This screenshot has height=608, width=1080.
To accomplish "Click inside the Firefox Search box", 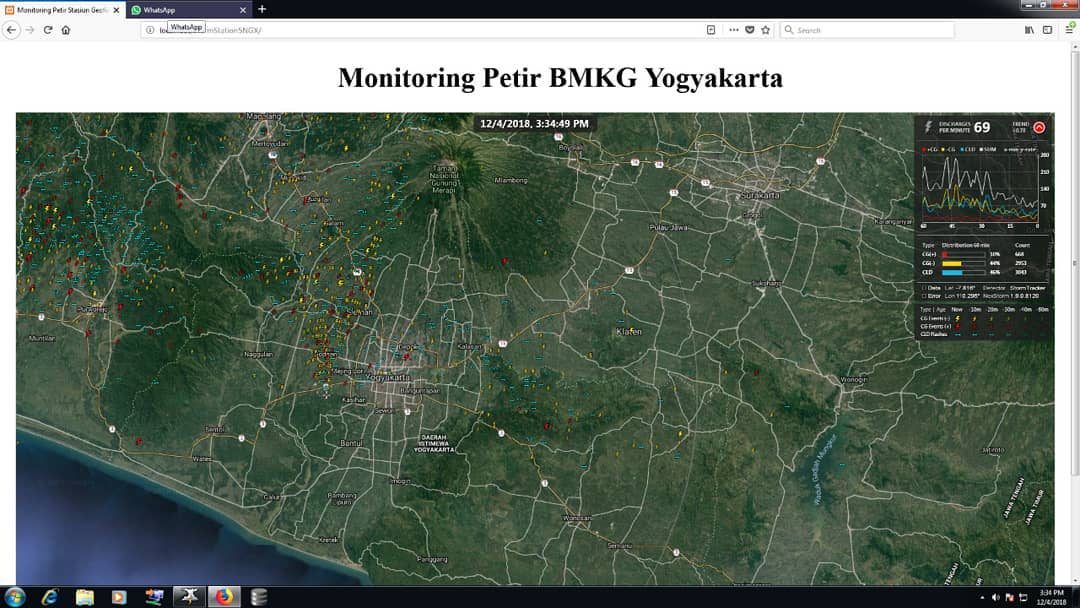I will pos(870,30).
